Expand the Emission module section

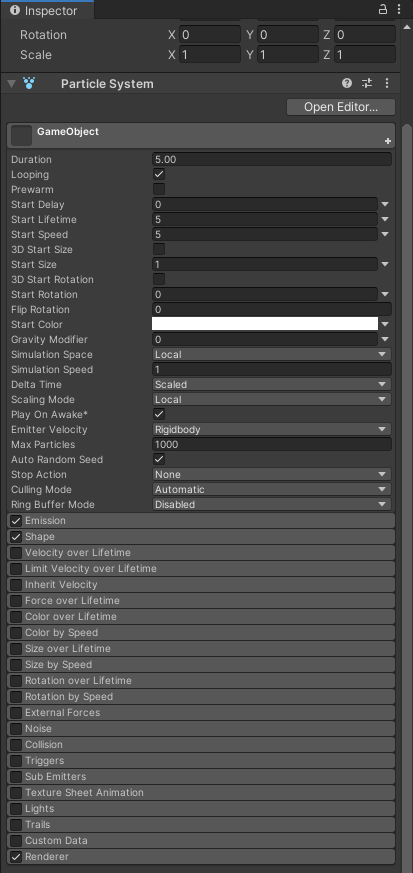[x=201, y=521]
